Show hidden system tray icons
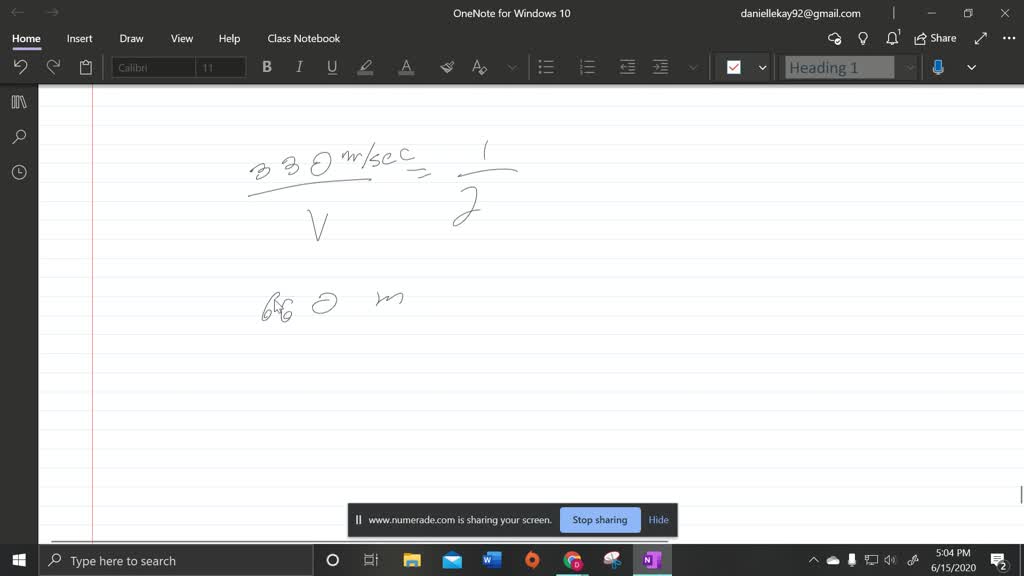Image resolution: width=1024 pixels, height=576 pixels. click(x=813, y=560)
